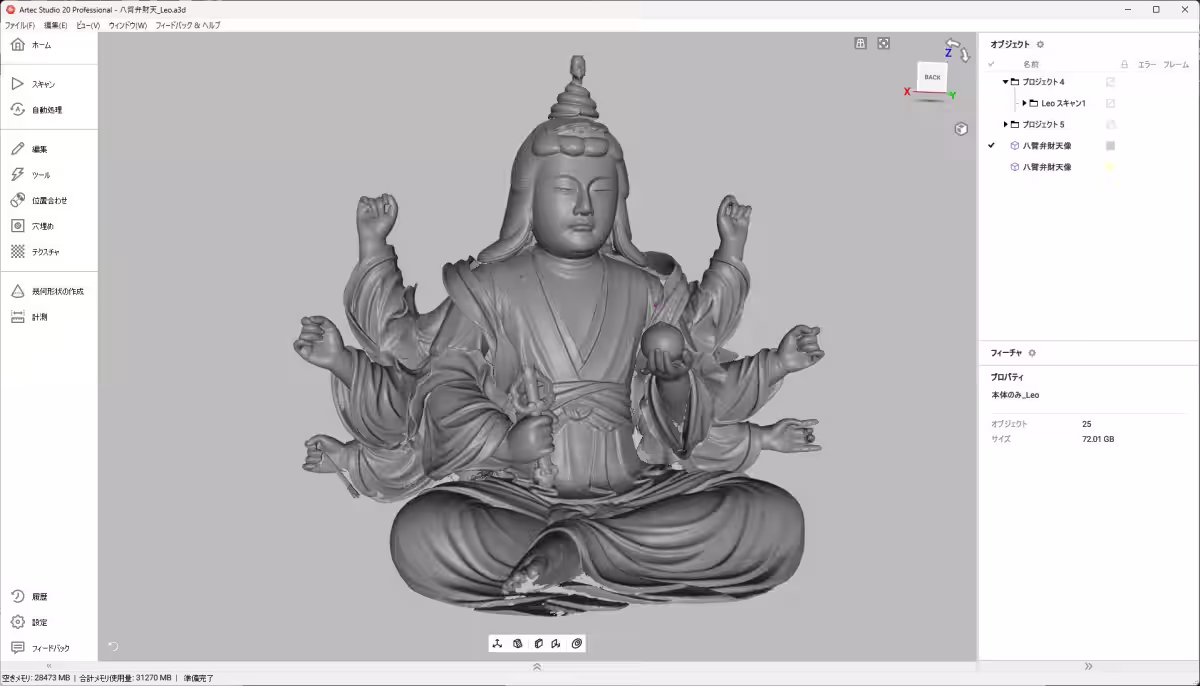Click the lock column header icon
Viewport: 1200px width, 686px height.
pyautogui.click(x=1124, y=64)
